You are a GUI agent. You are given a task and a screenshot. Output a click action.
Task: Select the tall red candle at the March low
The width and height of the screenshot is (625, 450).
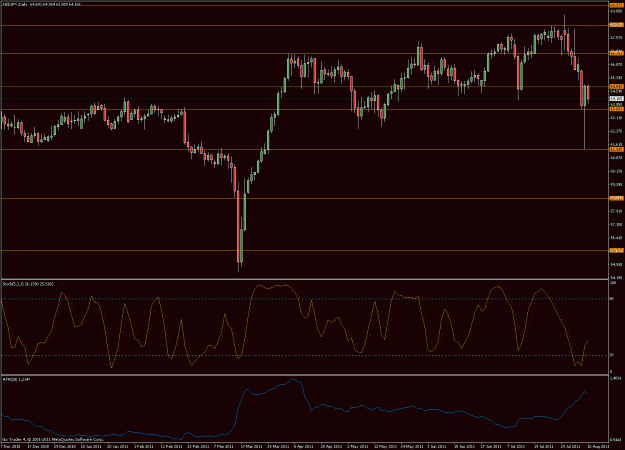238,226
